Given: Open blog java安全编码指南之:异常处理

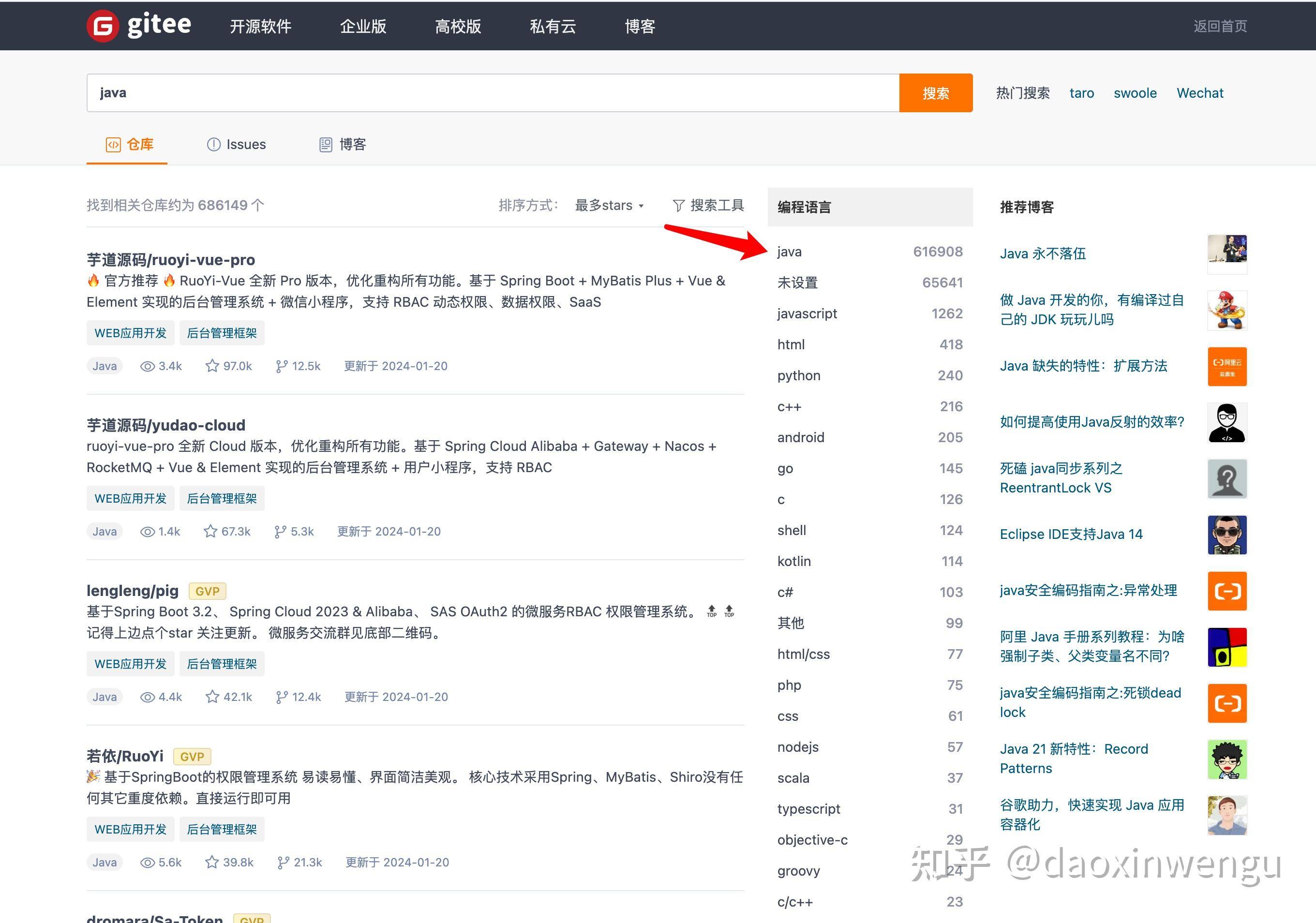Looking at the screenshot, I should pos(1088,591).
